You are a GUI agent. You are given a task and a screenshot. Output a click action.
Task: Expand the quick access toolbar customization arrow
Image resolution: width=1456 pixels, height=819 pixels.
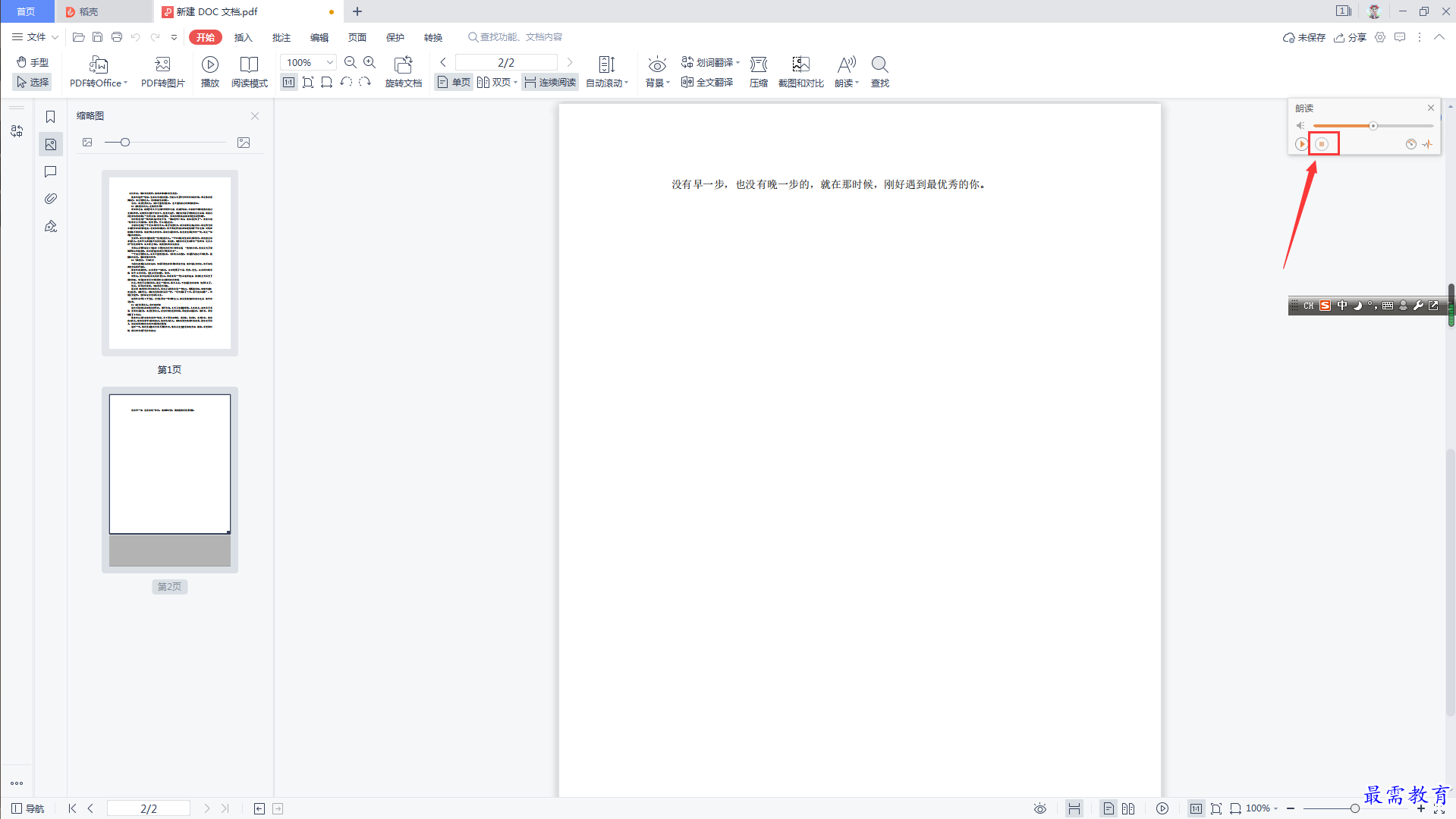pos(175,37)
